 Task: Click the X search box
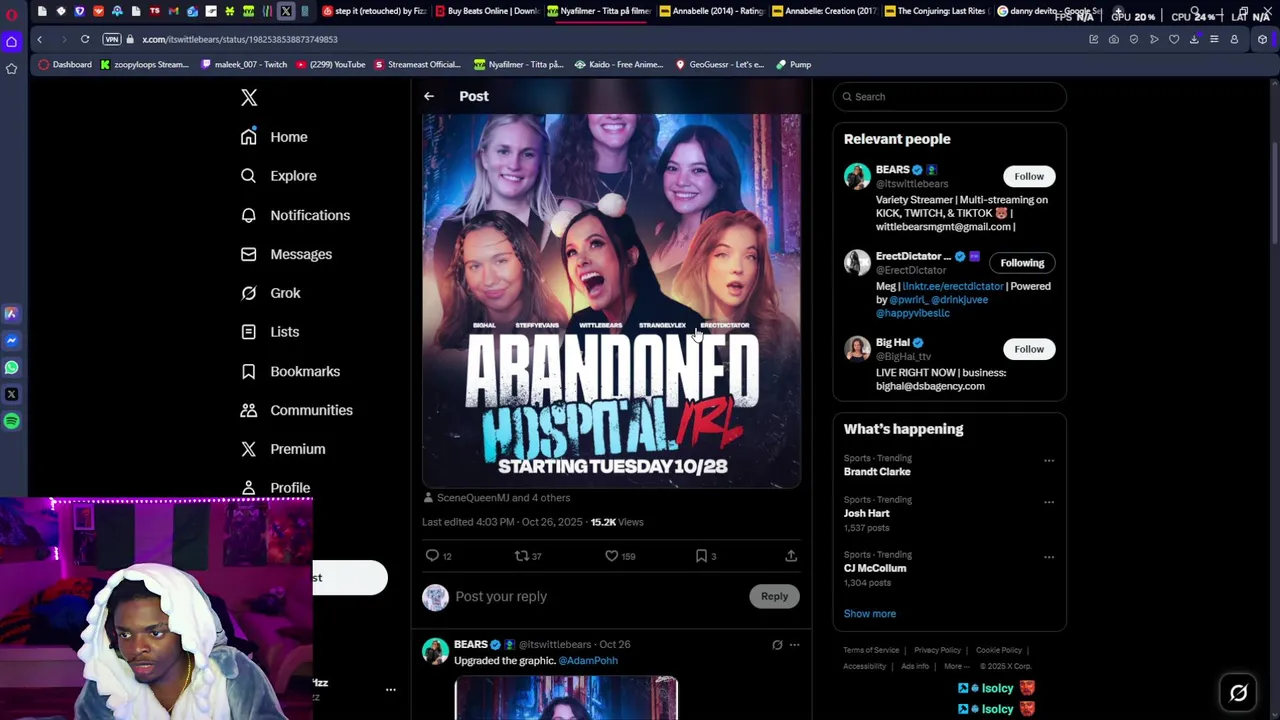coord(950,97)
